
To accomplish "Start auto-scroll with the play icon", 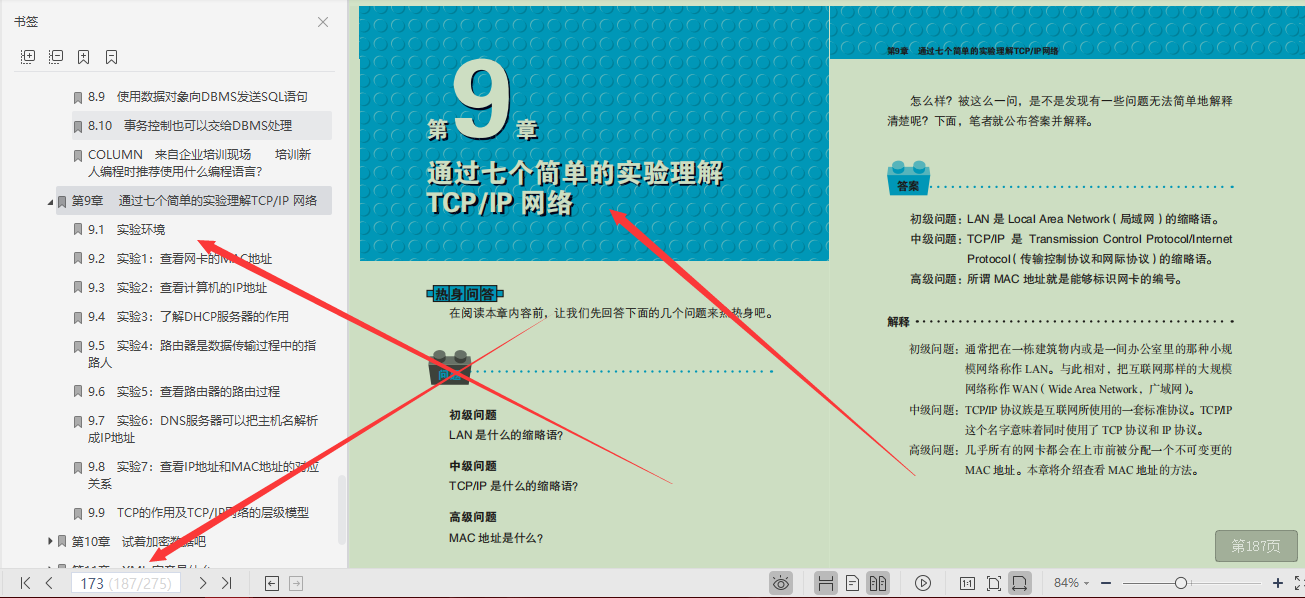I will point(923,582).
